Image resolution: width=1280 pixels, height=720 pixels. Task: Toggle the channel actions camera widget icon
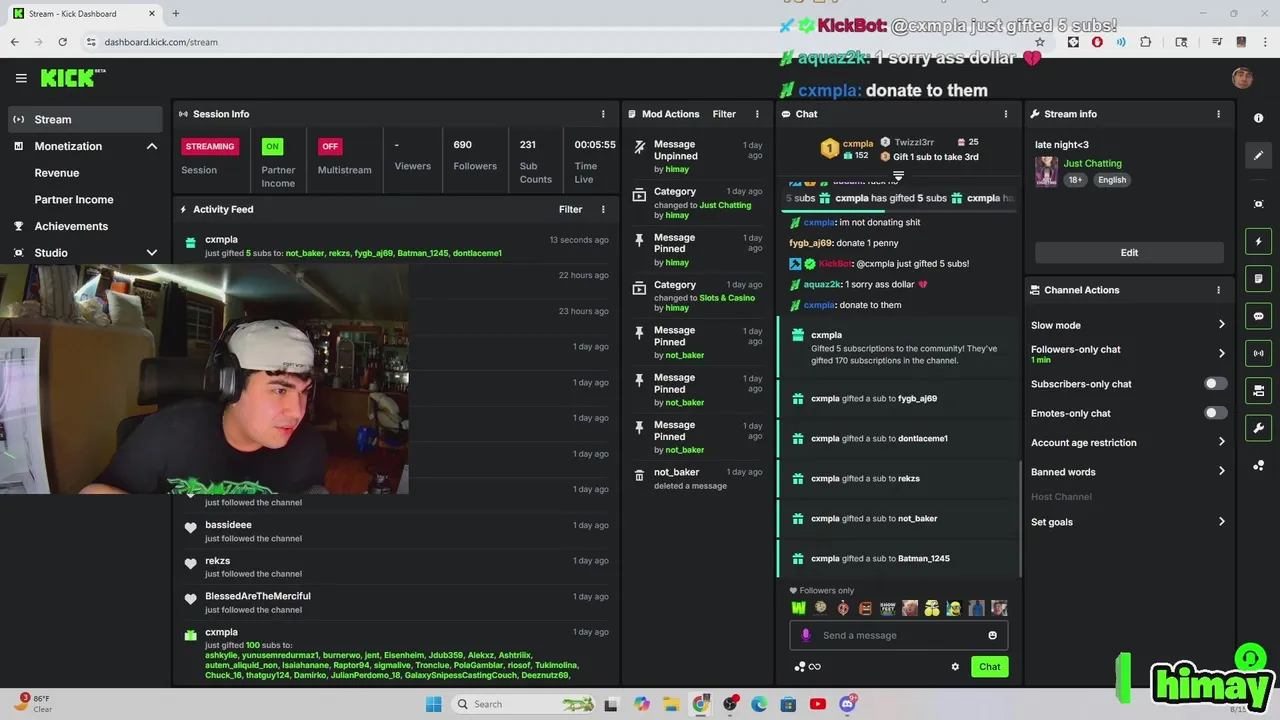click(x=1258, y=390)
